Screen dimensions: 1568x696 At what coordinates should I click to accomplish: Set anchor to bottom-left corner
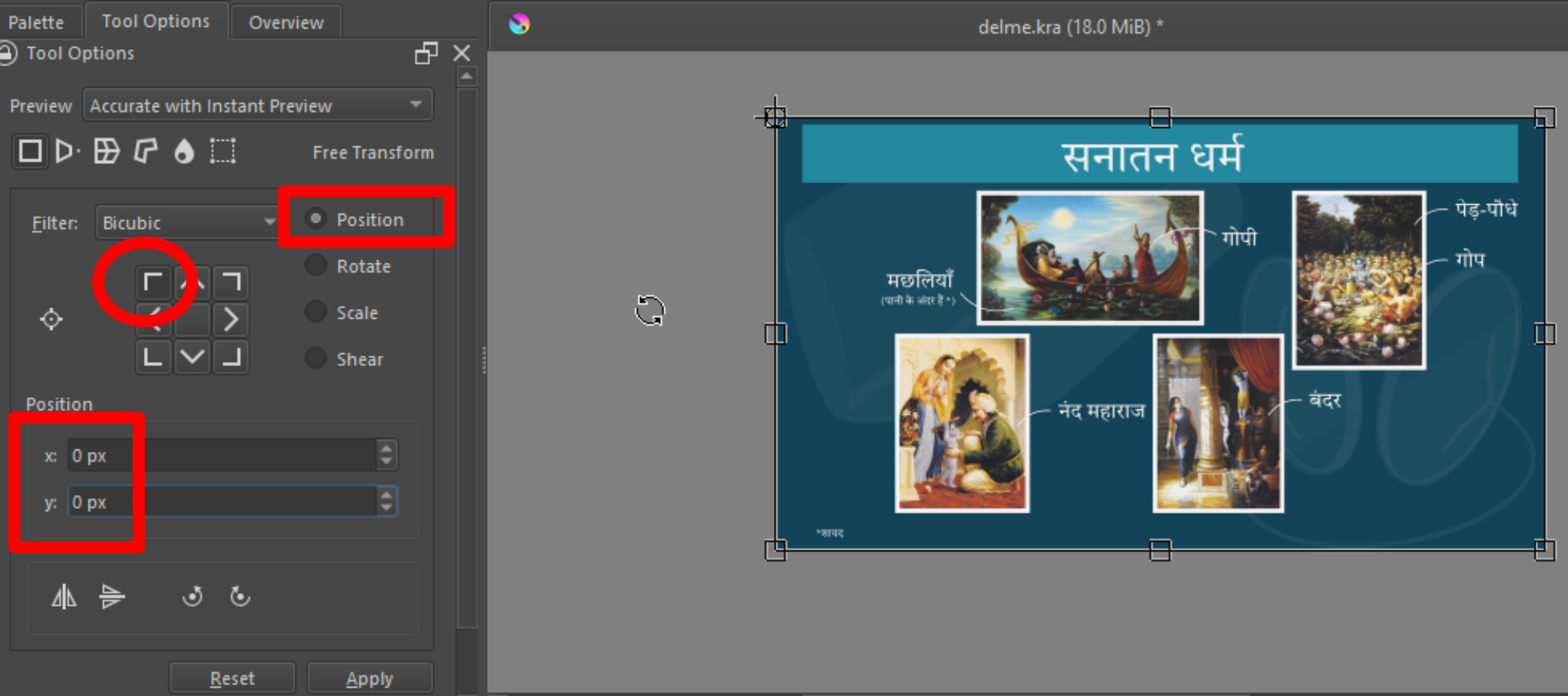click(153, 356)
